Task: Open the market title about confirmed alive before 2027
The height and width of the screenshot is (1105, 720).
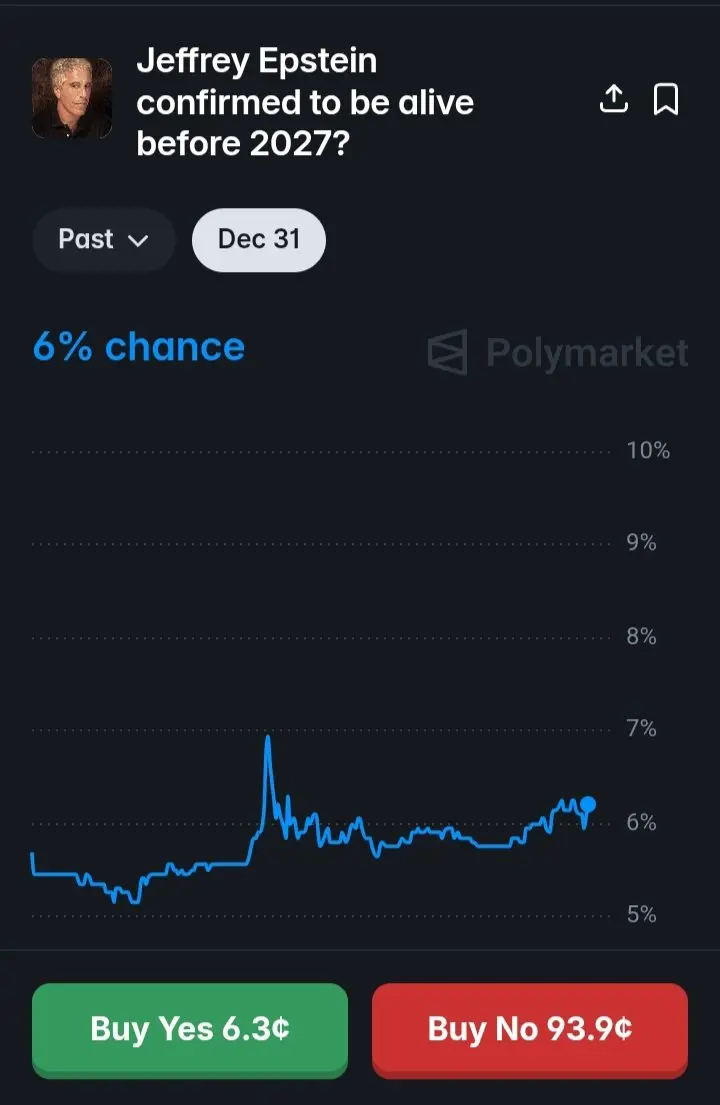Action: pos(305,102)
